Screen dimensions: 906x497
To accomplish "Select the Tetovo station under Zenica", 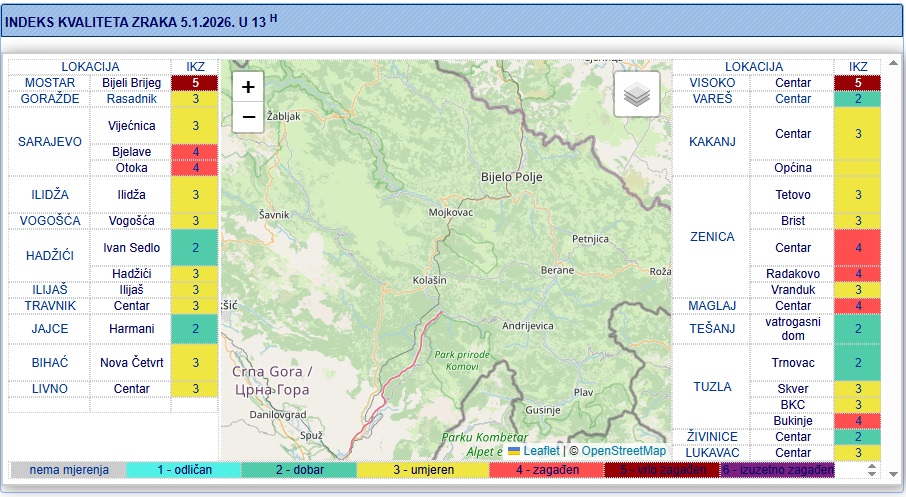I will (792, 195).
